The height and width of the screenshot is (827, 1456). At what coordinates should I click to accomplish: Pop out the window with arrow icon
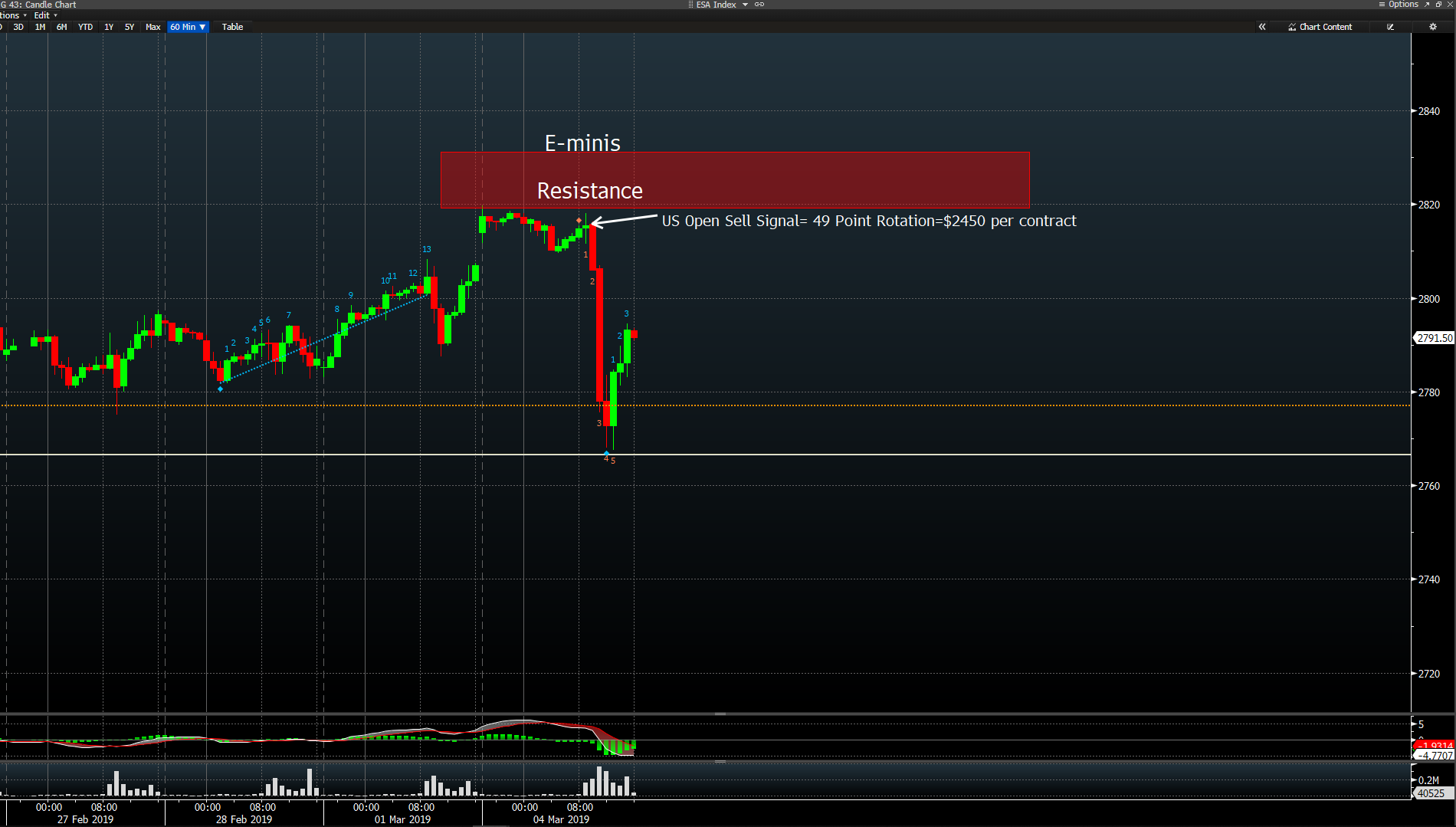1427,5
